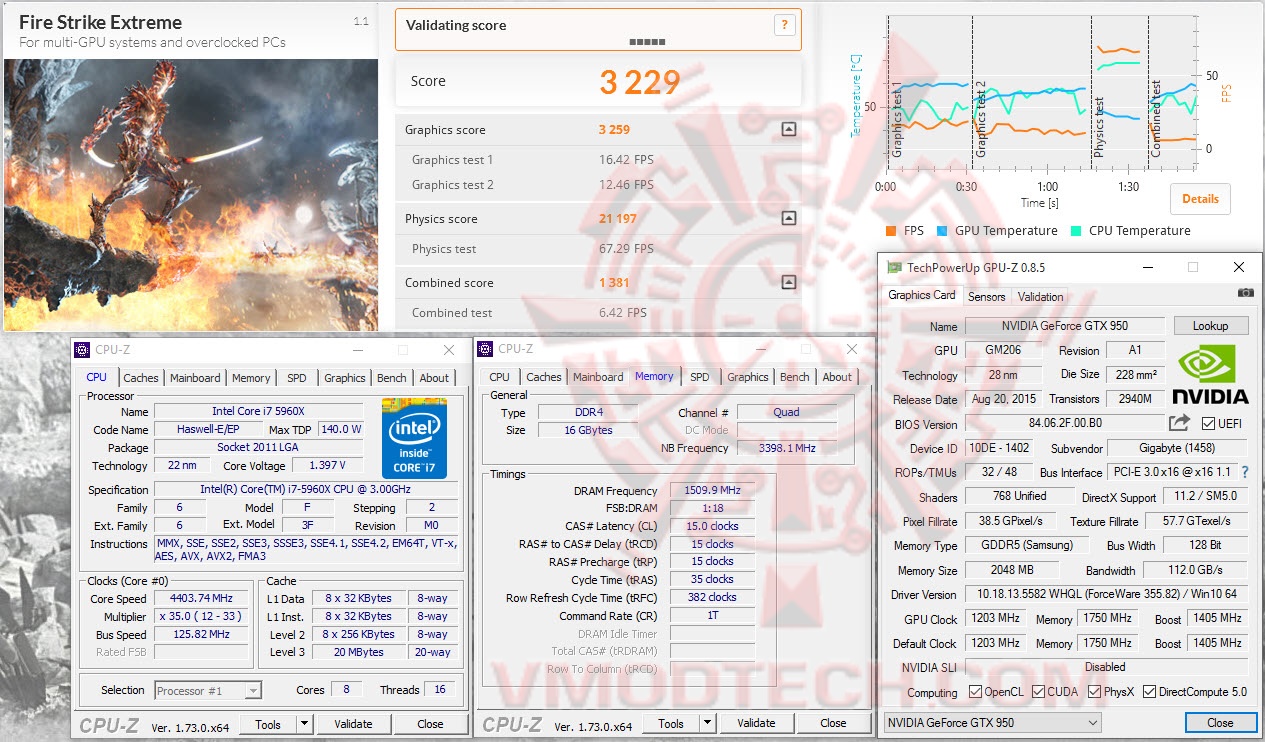Click the overall score 3 229
This screenshot has height=742, width=1265.
640,82
